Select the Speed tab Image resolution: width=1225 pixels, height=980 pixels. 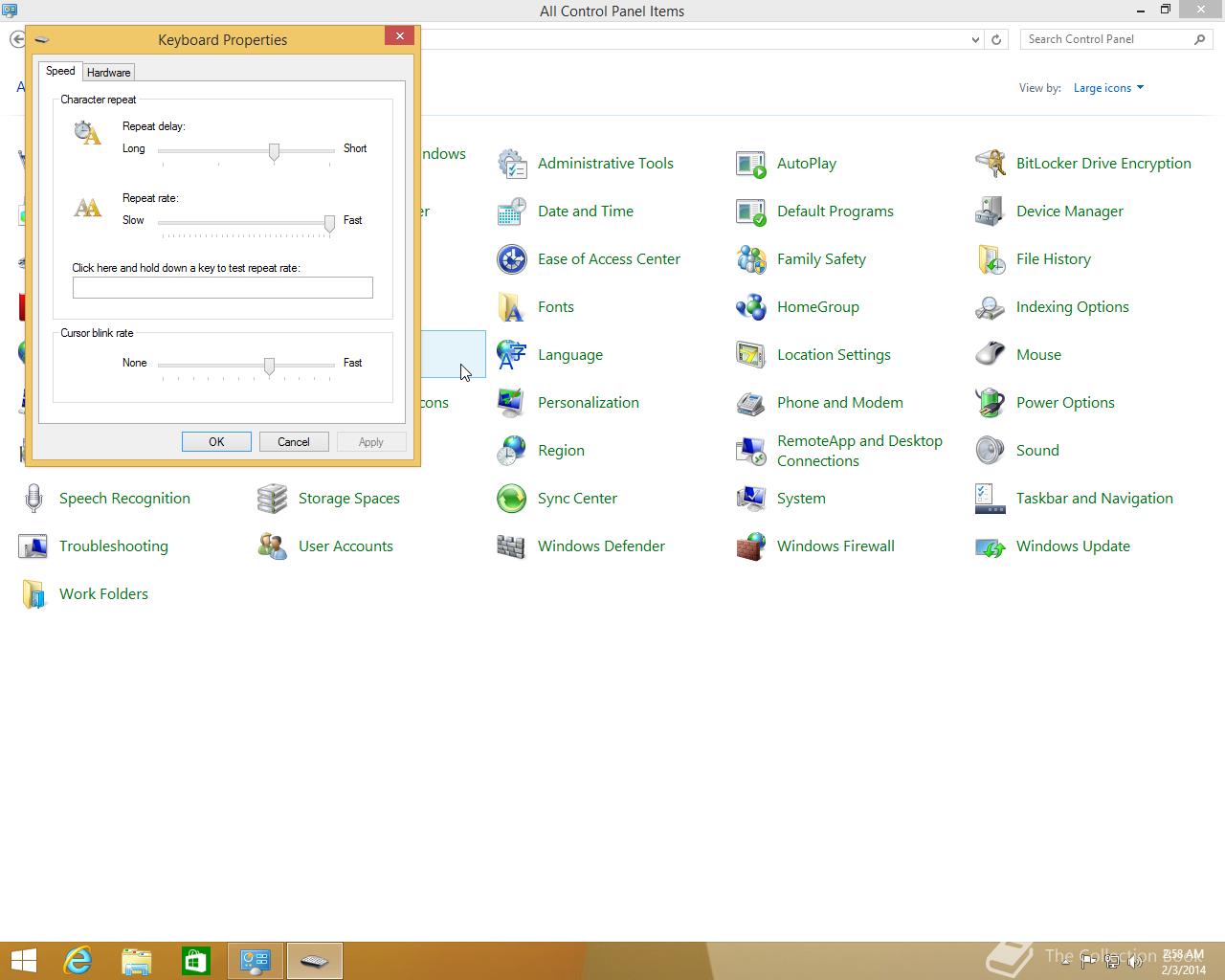(60, 72)
